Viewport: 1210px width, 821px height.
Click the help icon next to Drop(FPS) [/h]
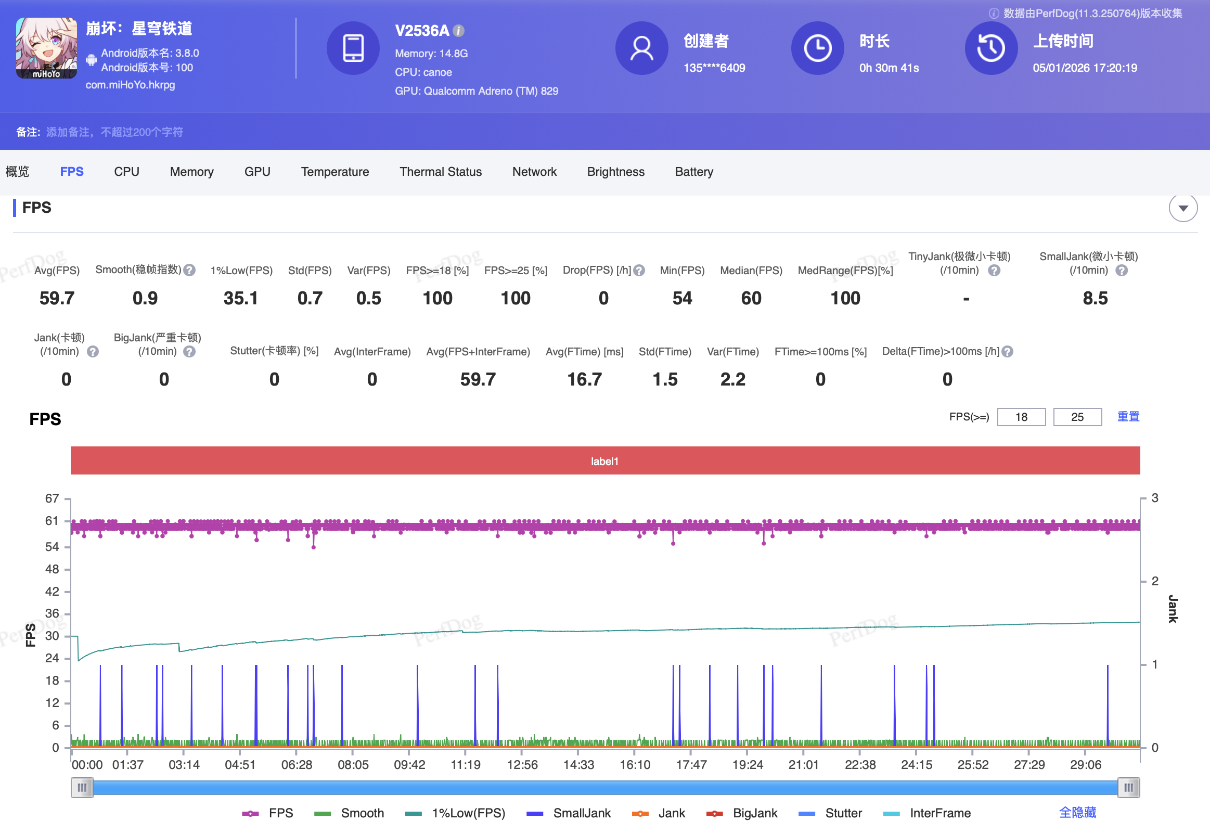pyautogui.click(x=639, y=271)
